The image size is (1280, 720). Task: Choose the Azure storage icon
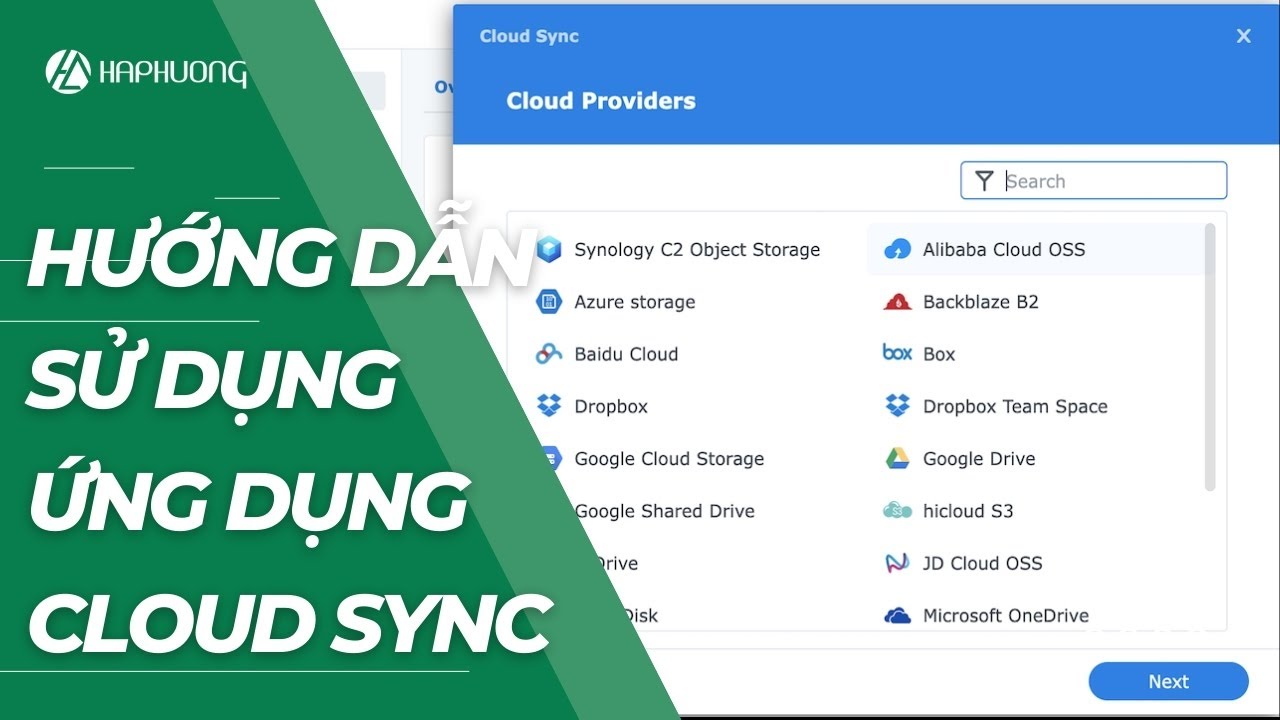[549, 301]
